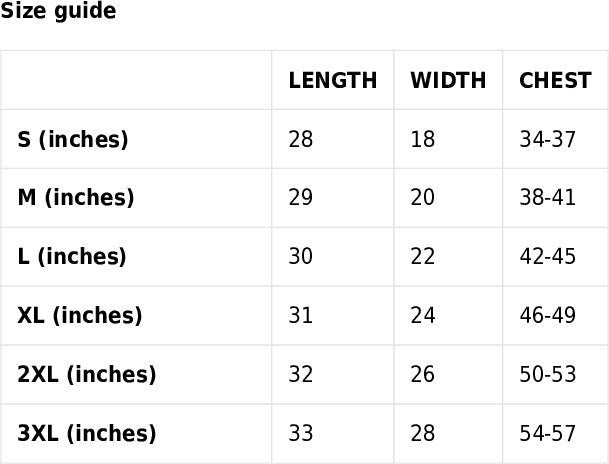
Task: Click the XL (inches) row label
Action: tap(80, 316)
